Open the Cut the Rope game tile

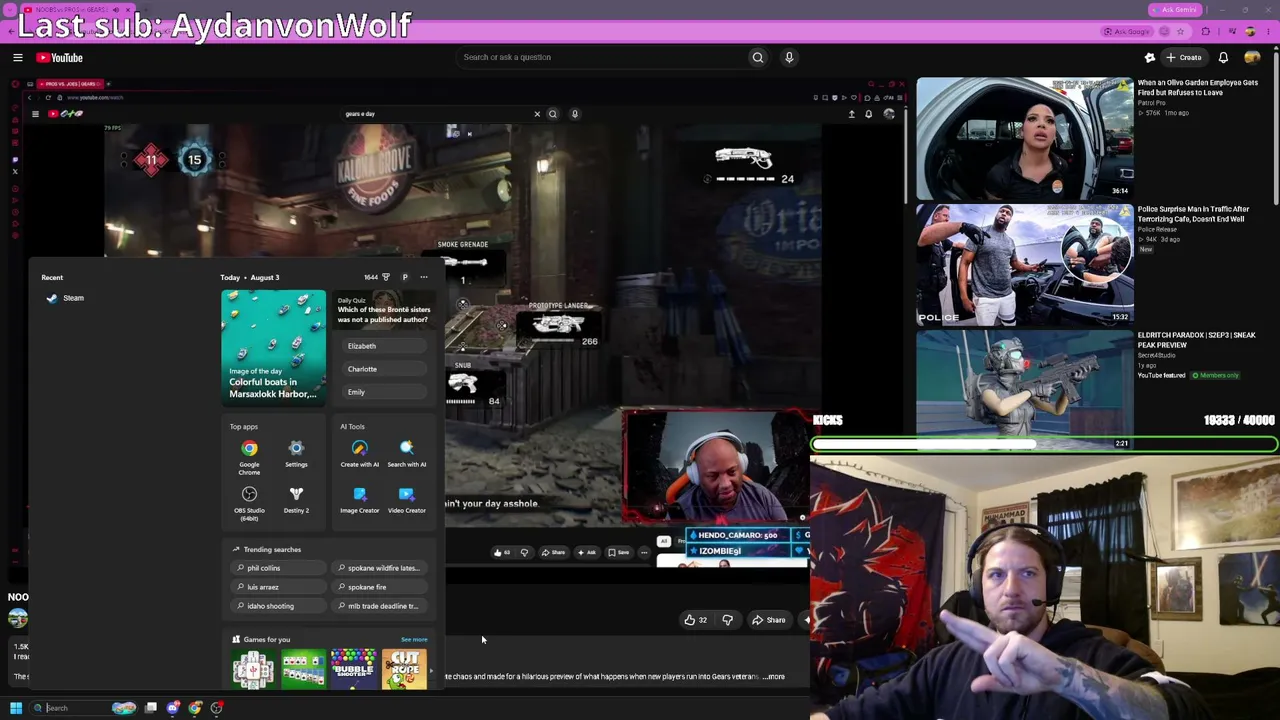404,669
